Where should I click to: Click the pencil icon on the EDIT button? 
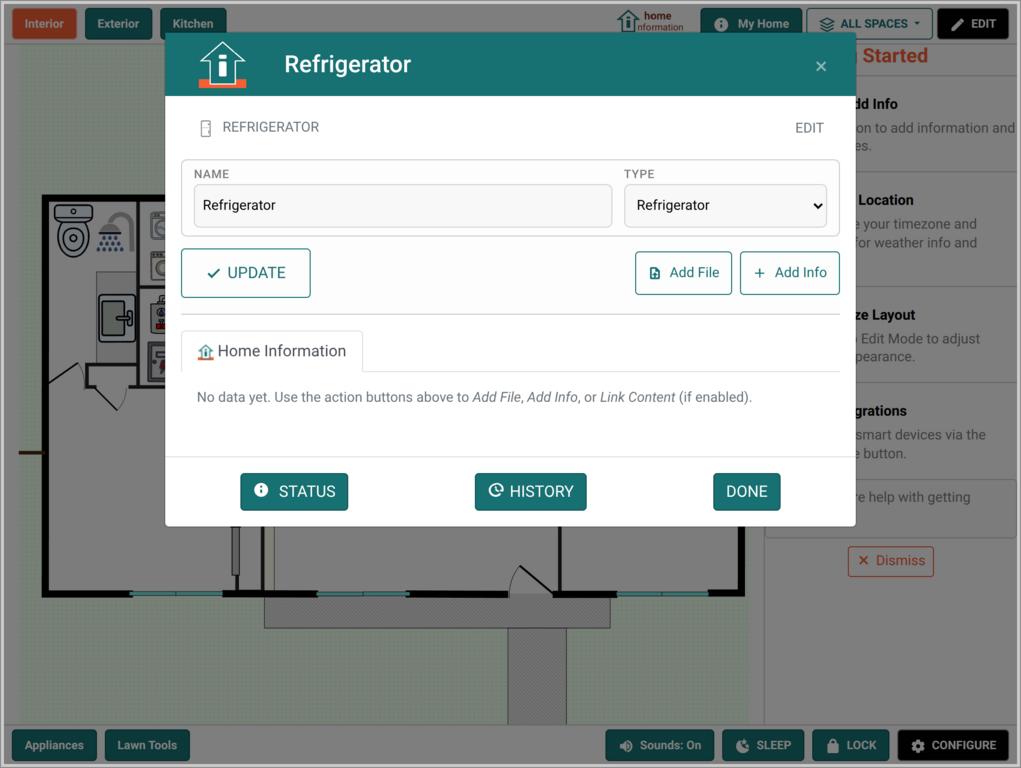957,25
